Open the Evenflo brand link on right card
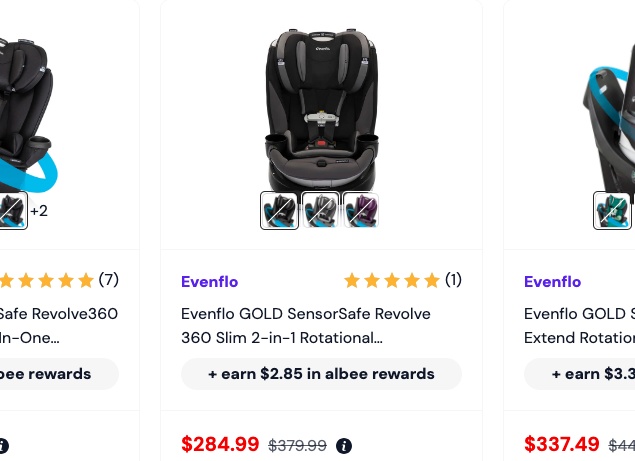 [552, 282]
